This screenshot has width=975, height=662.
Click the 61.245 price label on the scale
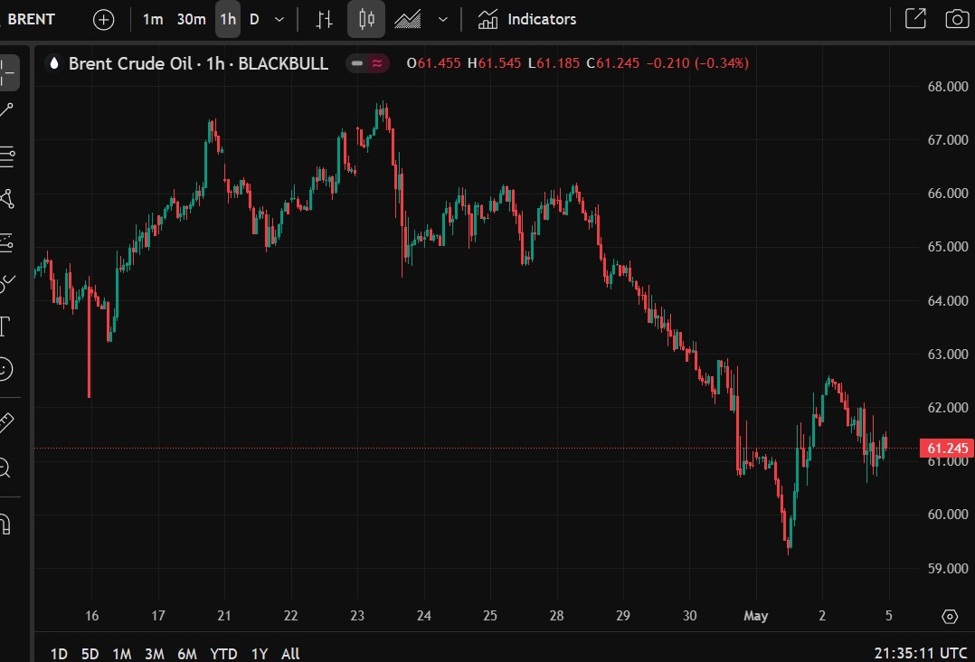point(944,448)
